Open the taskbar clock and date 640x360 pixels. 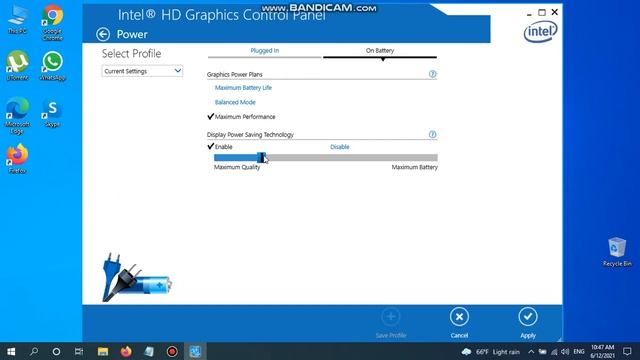coord(602,351)
